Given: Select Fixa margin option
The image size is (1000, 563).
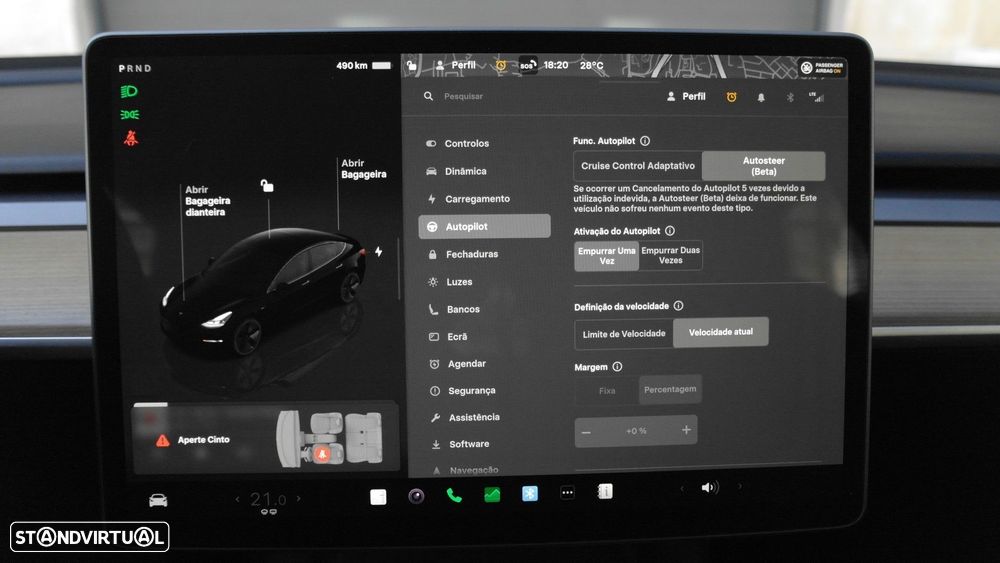Looking at the screenshot, I should (607, 390).
